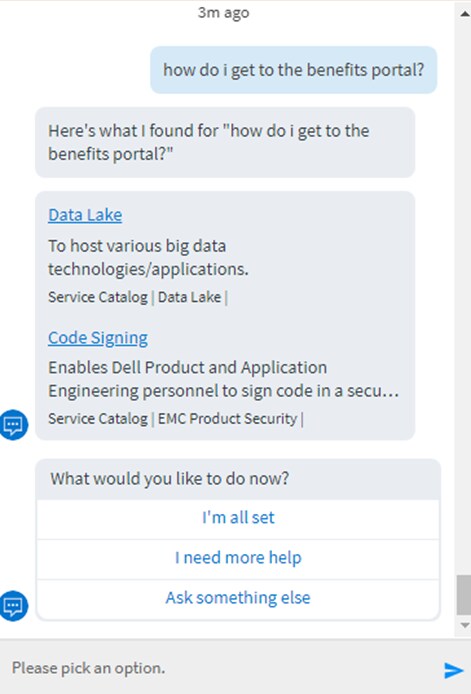Open the Code Signing link

(98, 338)
